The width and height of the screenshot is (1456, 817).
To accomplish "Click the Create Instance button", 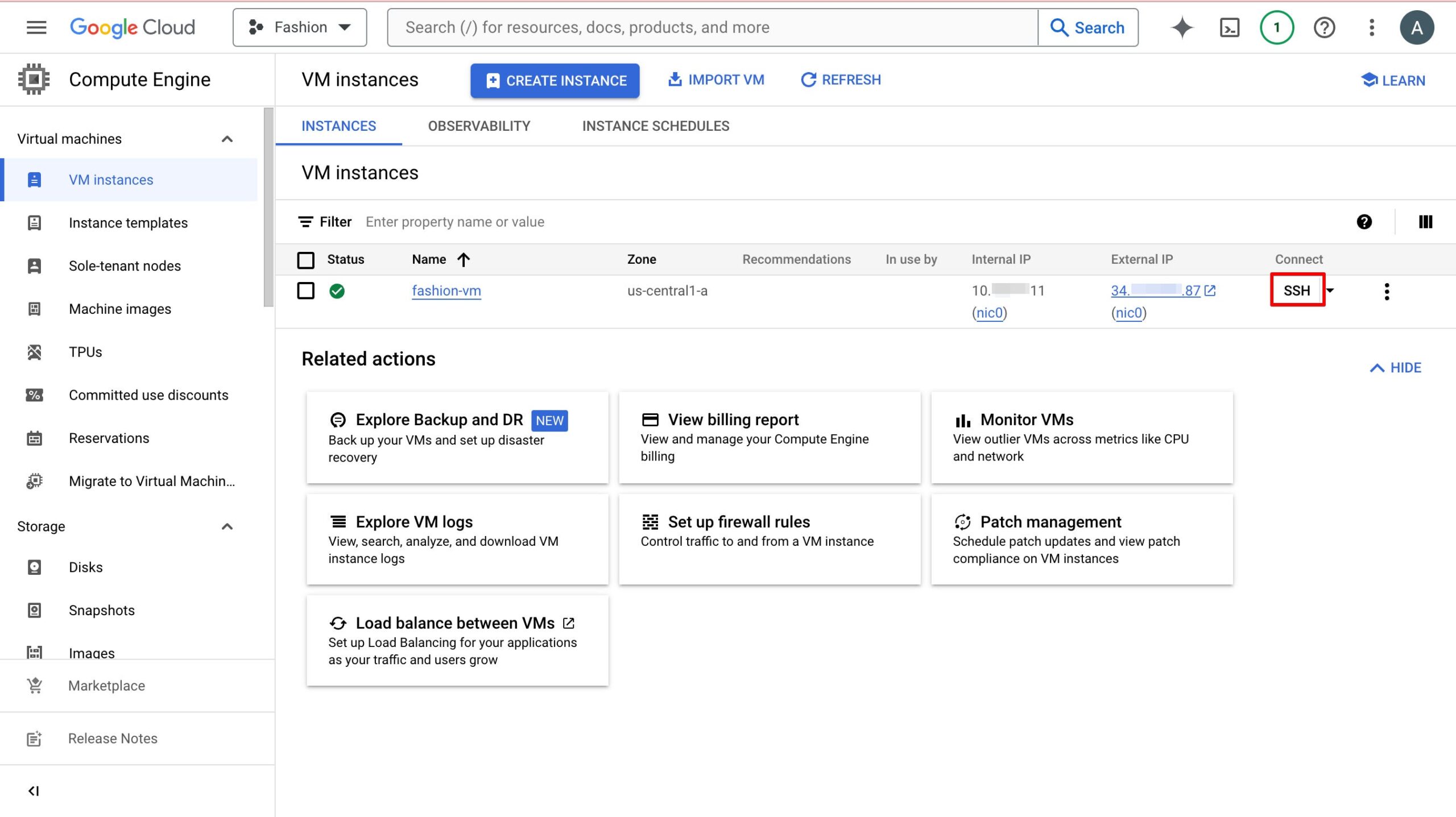I will [x=555, y=81].
